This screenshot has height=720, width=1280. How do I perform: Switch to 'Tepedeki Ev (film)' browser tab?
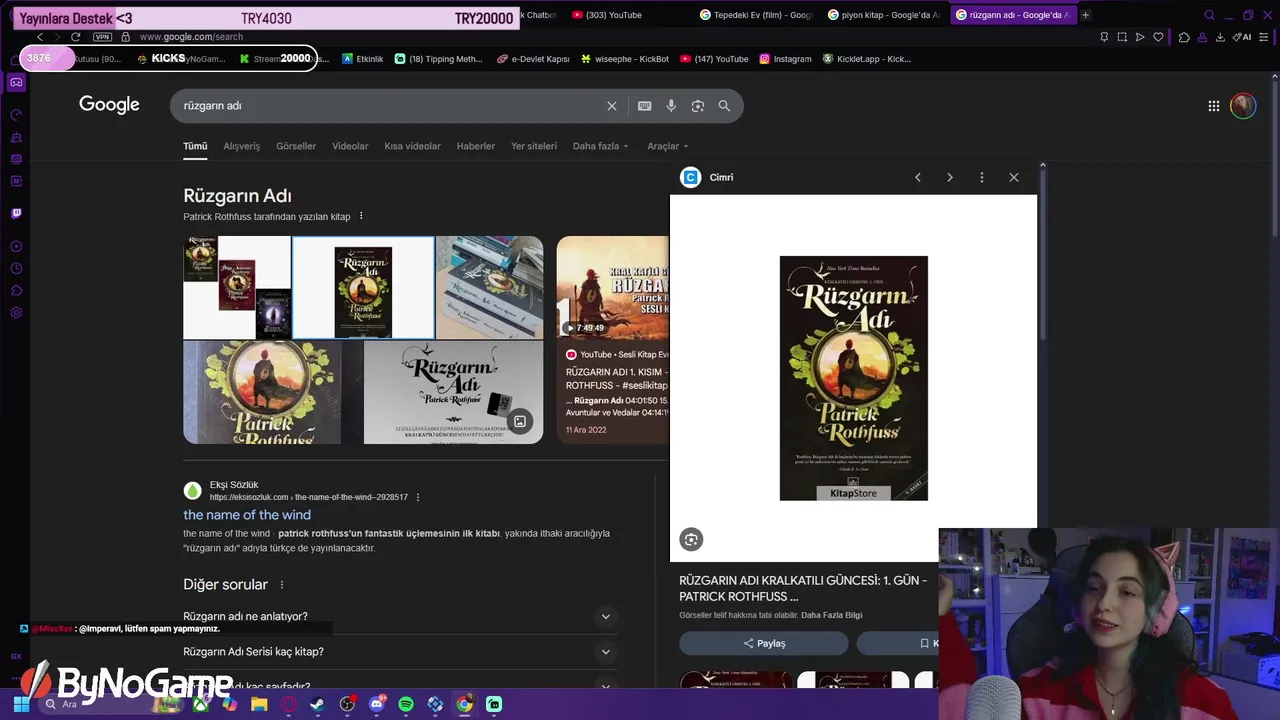[757, 15]
